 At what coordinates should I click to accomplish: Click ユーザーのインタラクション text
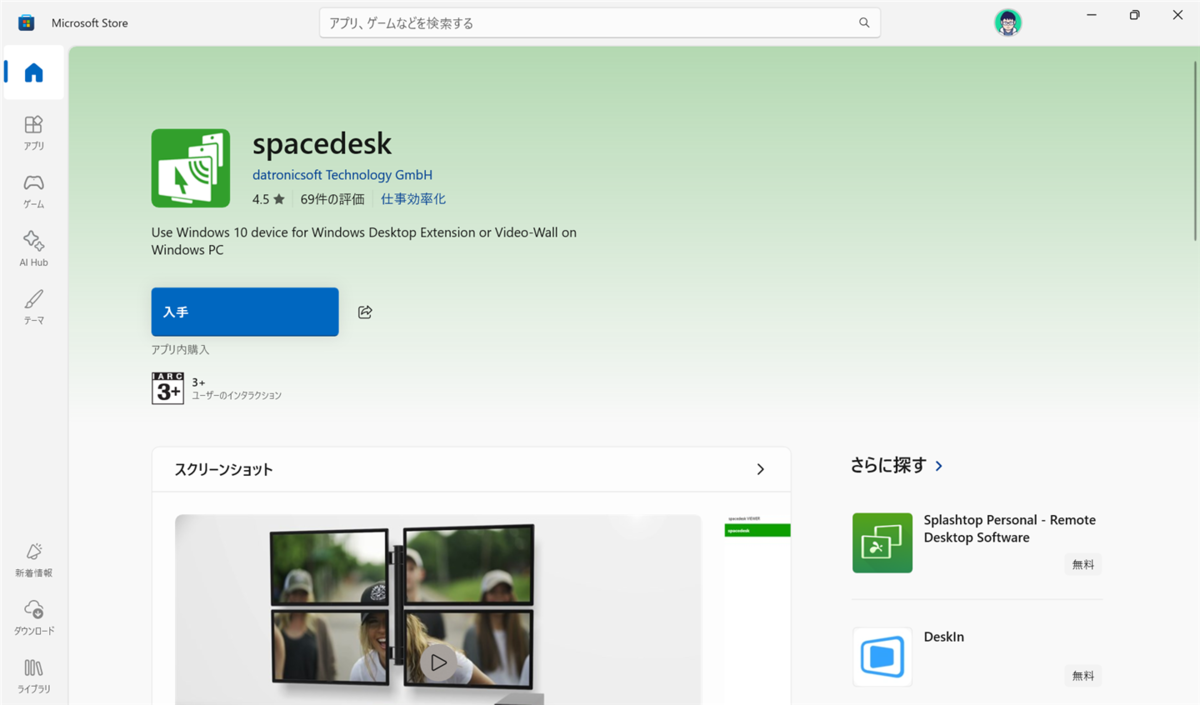coord(236,396)
